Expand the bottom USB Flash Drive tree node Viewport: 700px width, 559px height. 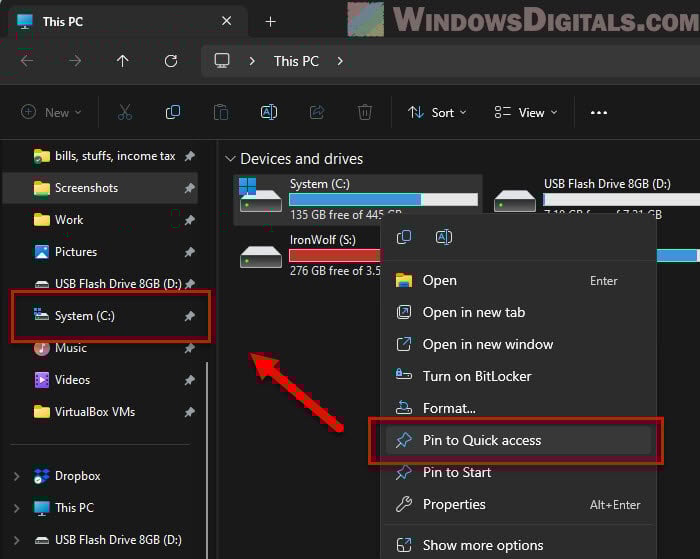(17, 540)
